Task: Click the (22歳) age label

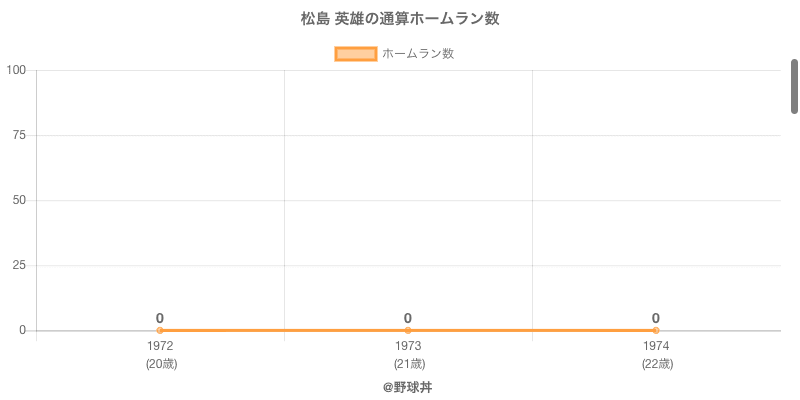Action: pos(656,364)
